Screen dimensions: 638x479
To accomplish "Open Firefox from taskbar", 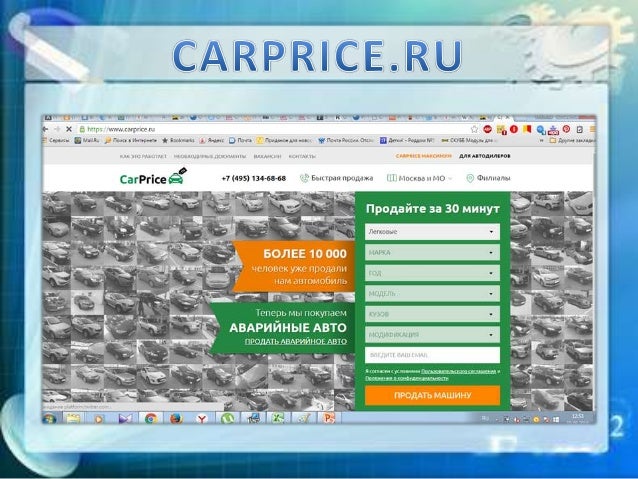I will click(176, 418).
